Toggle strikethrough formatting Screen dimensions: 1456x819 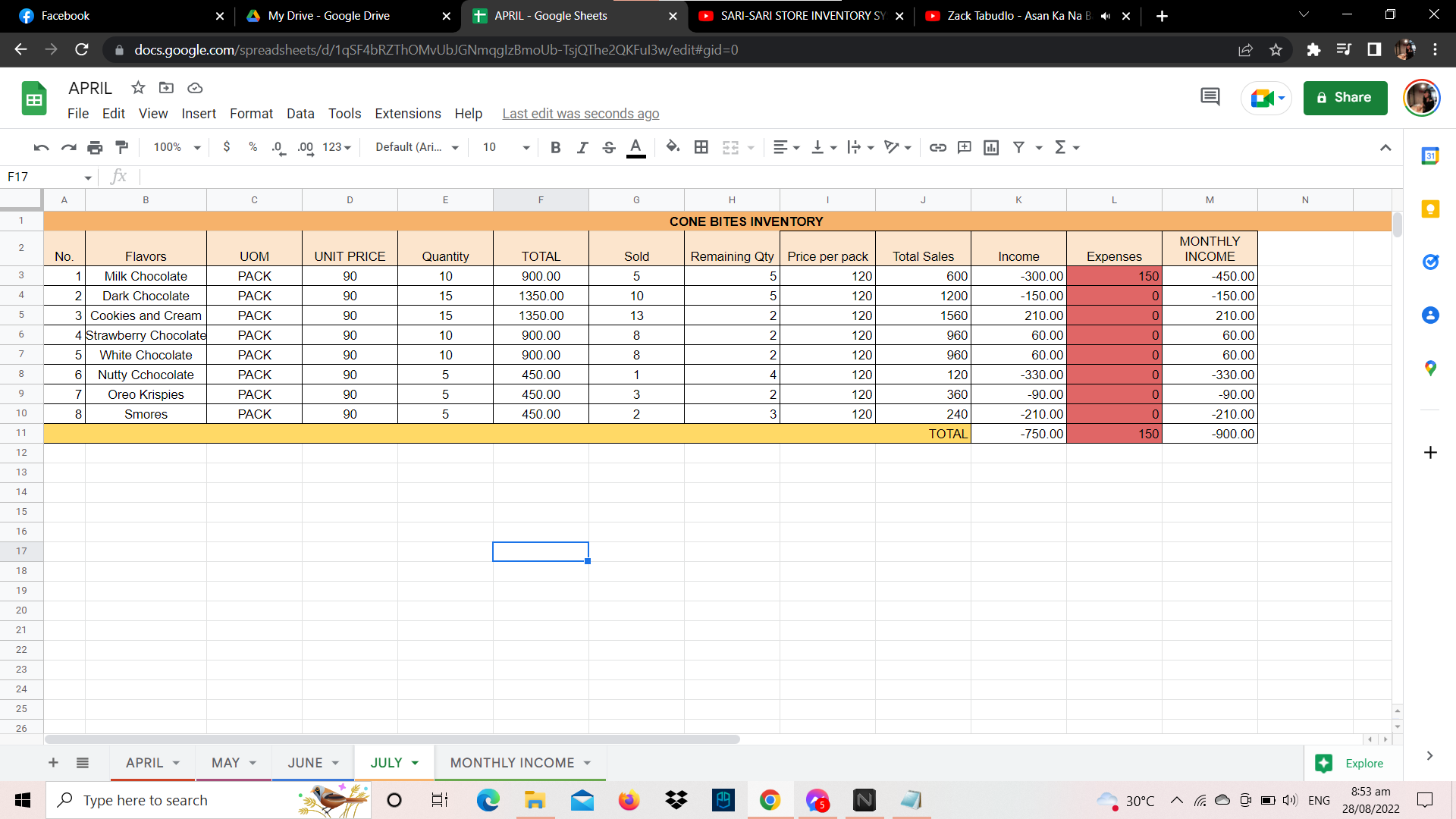click(x=608, y=147)
